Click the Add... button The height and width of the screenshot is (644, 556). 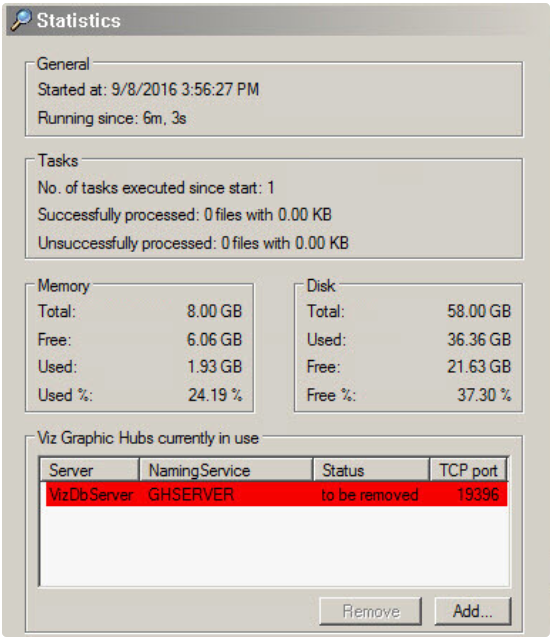[473, 612]
